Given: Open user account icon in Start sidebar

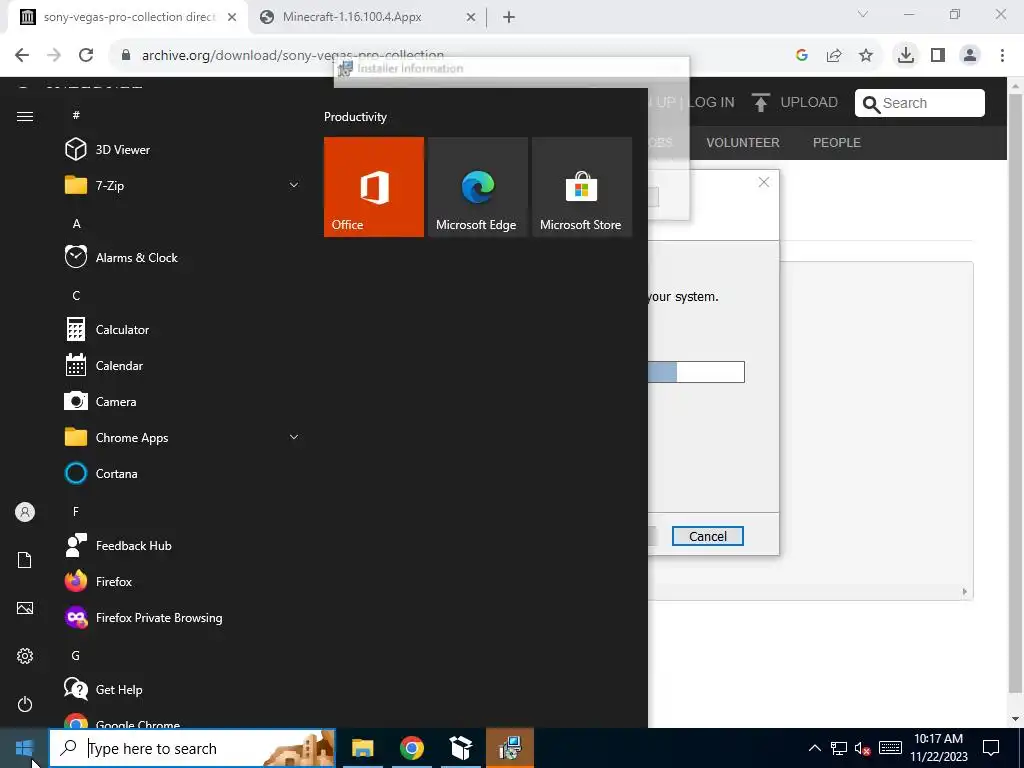Looking at the screenshot, I should [x=25, y=513].
